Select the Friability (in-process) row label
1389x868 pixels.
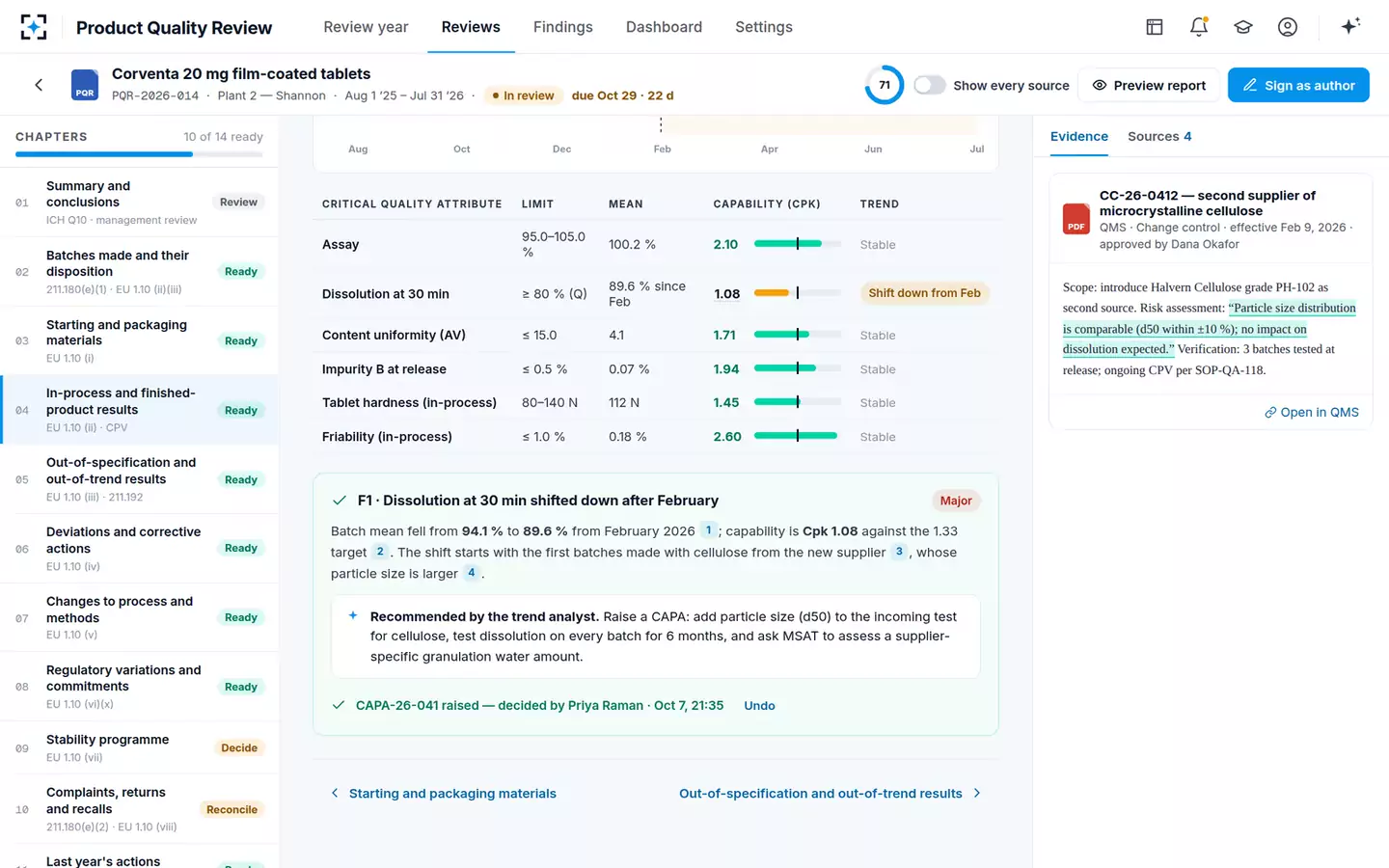(387, 437)
